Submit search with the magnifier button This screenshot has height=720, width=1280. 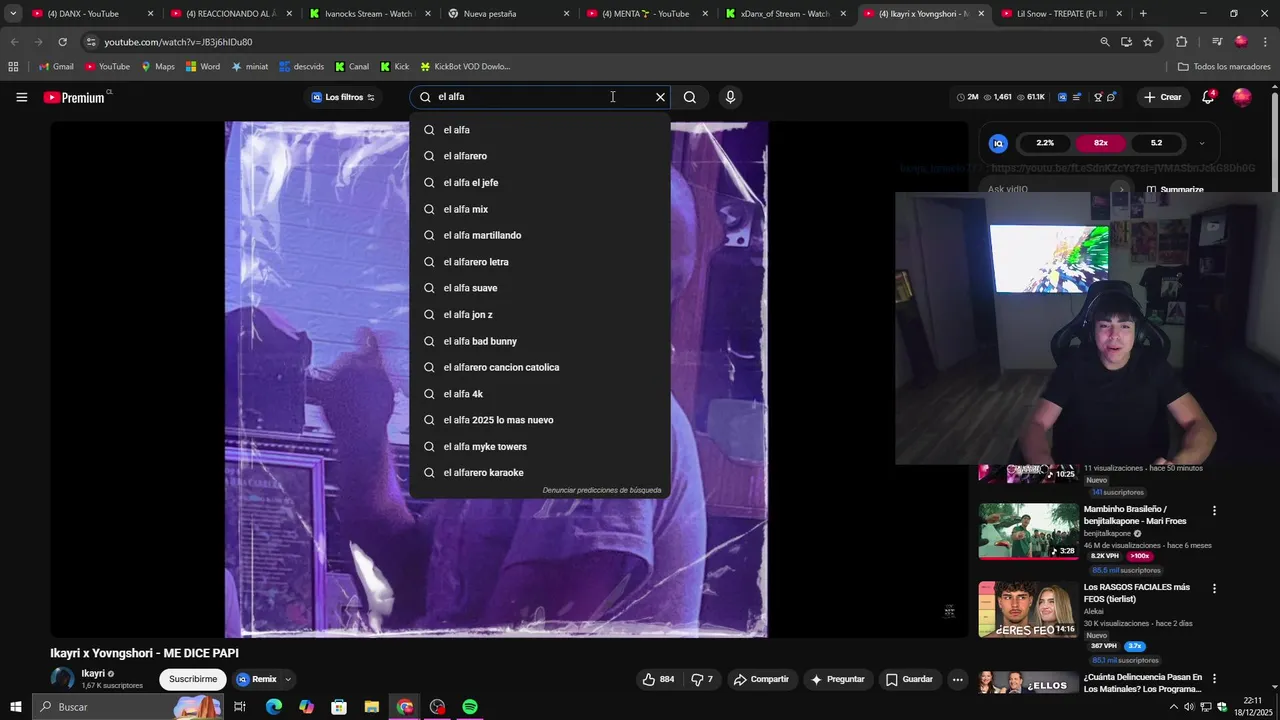point(690,97)
